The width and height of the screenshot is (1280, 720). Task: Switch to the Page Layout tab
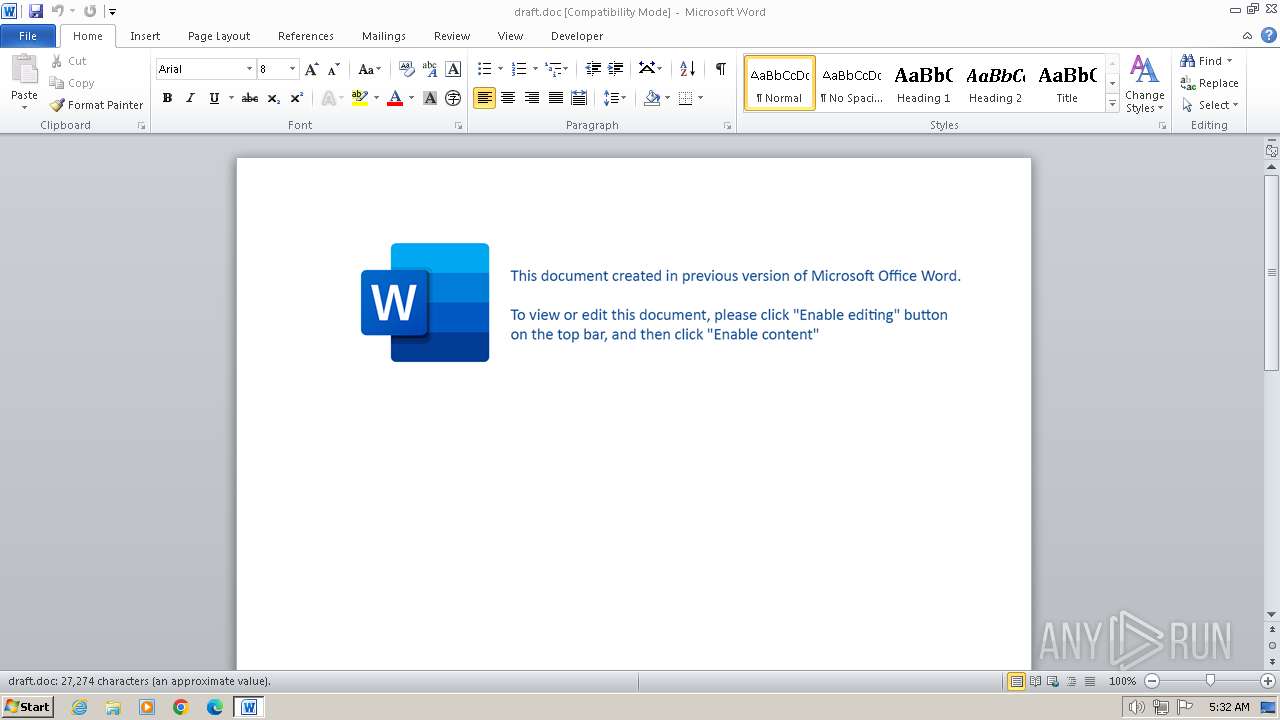pyautogui.click(x=219, y=36)
